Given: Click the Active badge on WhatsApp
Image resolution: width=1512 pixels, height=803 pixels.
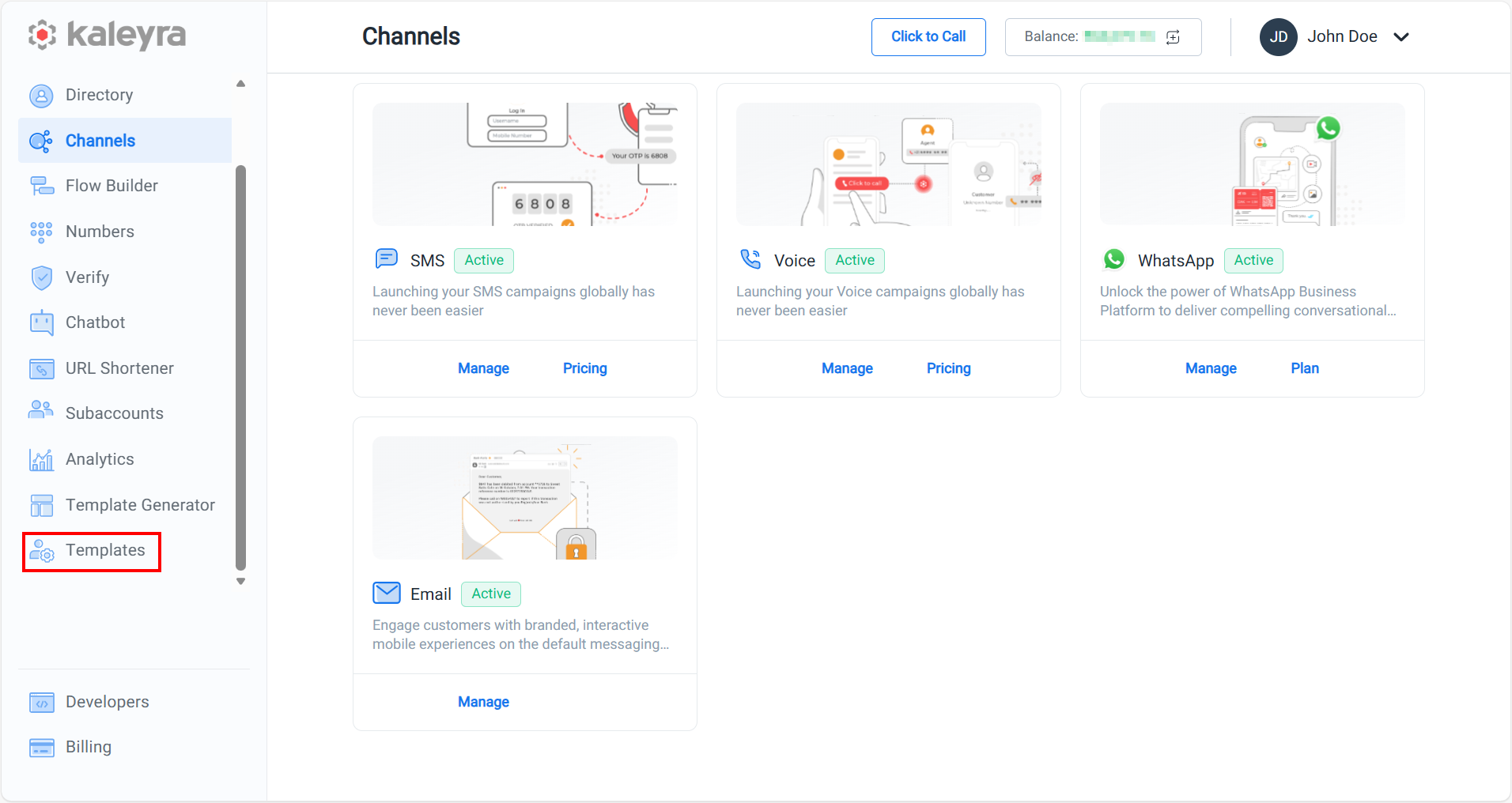Looking at the screenshot, I should coord(1253,260).
